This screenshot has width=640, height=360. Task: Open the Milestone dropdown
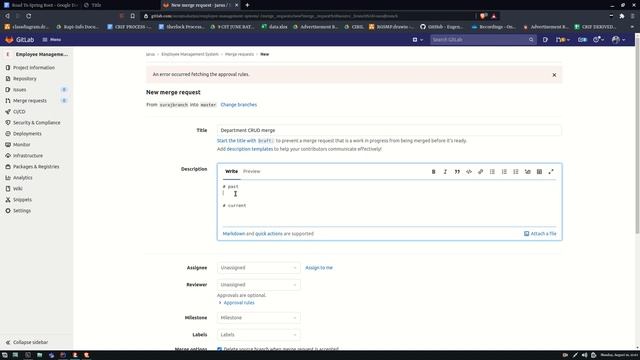coord(258,318)
